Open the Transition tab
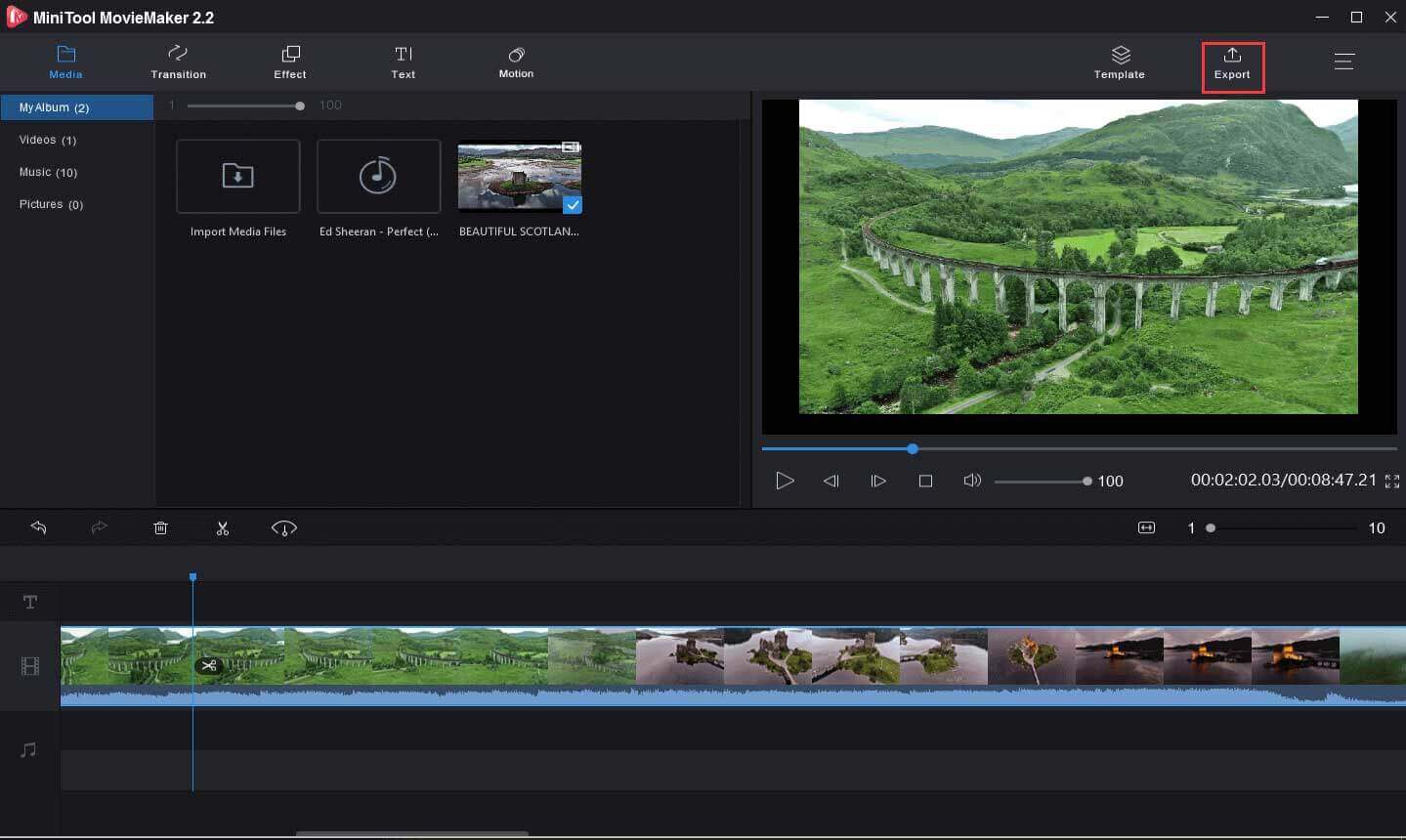1406x840 pixels. [178, 63]
